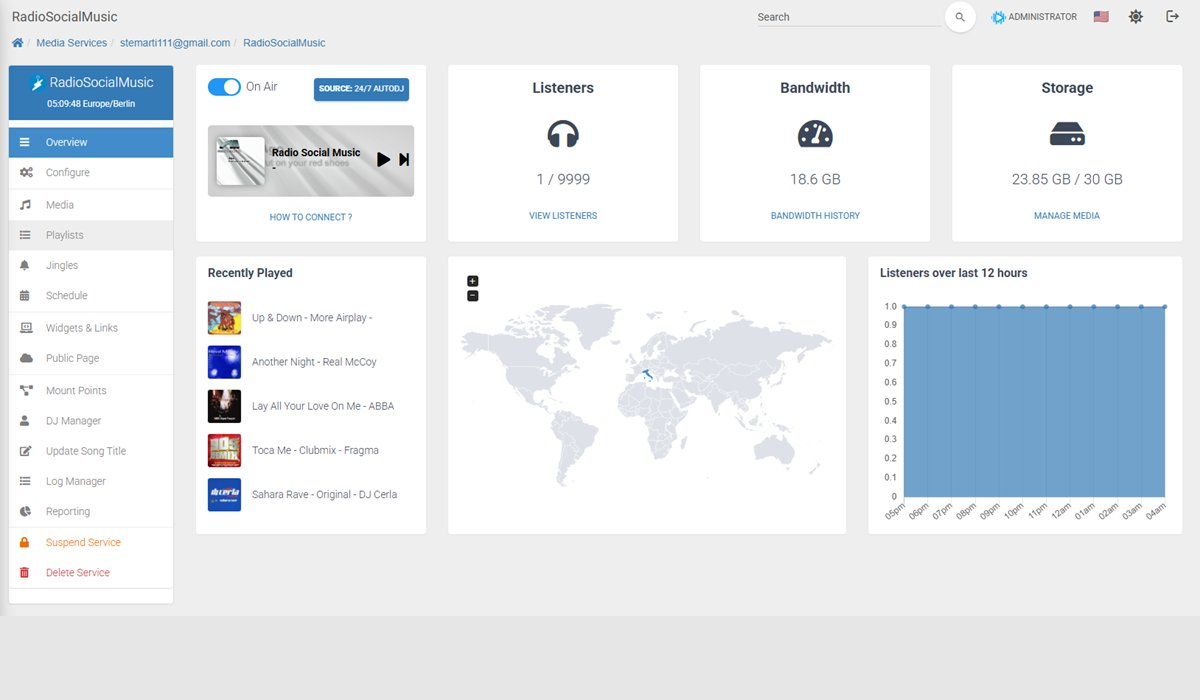
Task: Skip to next track in player
Action: tap(404, 159)
